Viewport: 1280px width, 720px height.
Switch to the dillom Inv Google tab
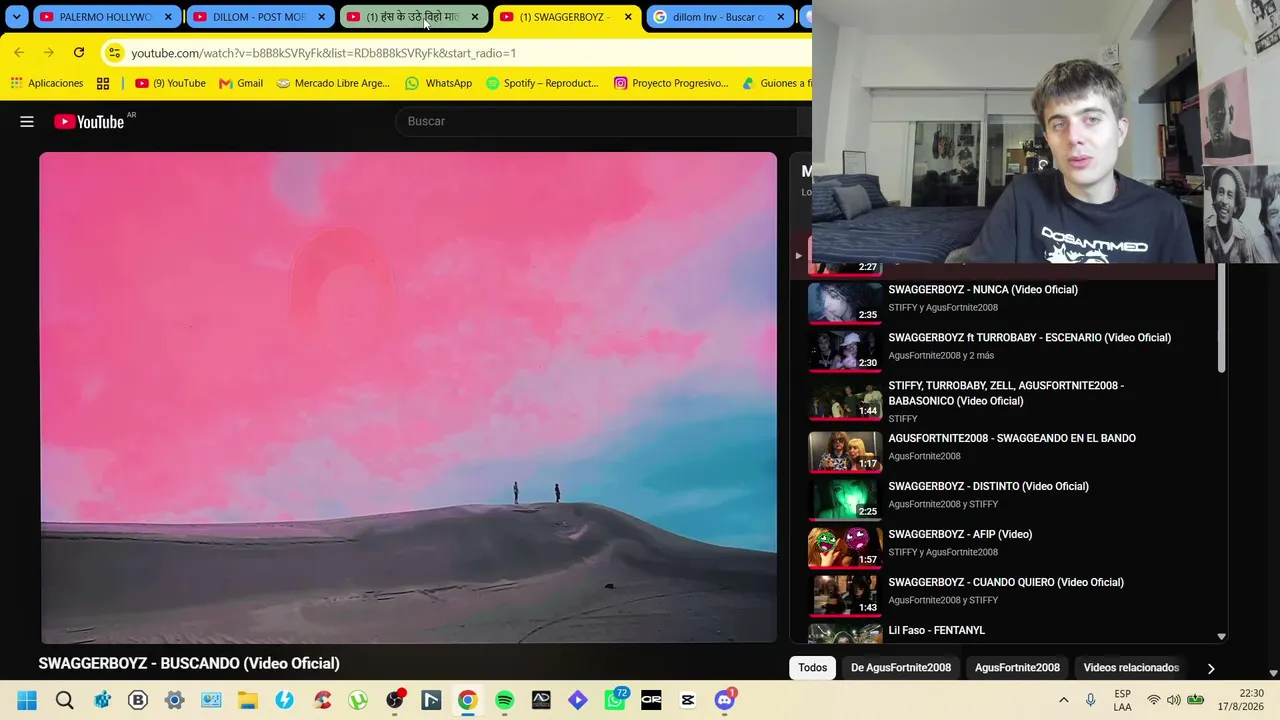point(718,17)
